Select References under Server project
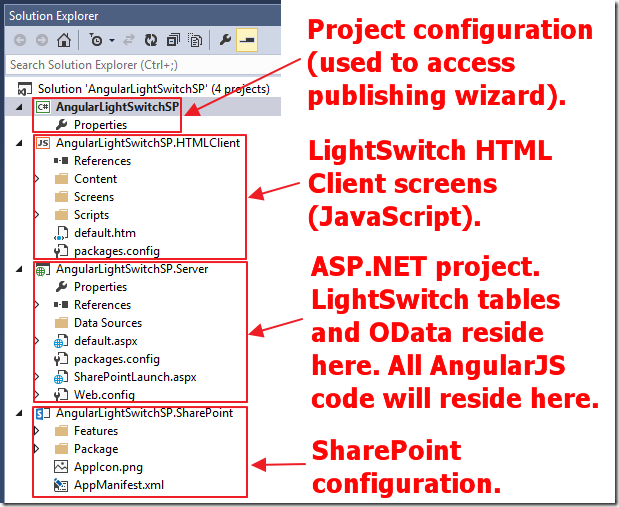Image resolution: width=619 pixels, height=507 pixels. point(102,305)
